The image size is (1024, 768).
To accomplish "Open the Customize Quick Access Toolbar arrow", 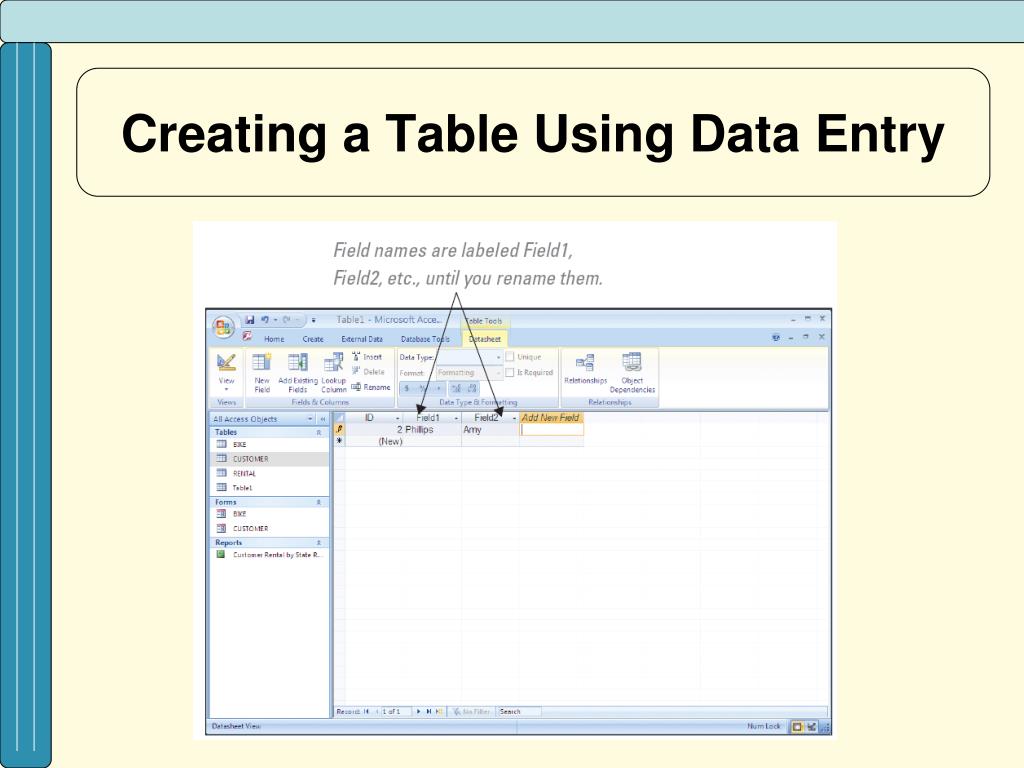I will (313, 321).
